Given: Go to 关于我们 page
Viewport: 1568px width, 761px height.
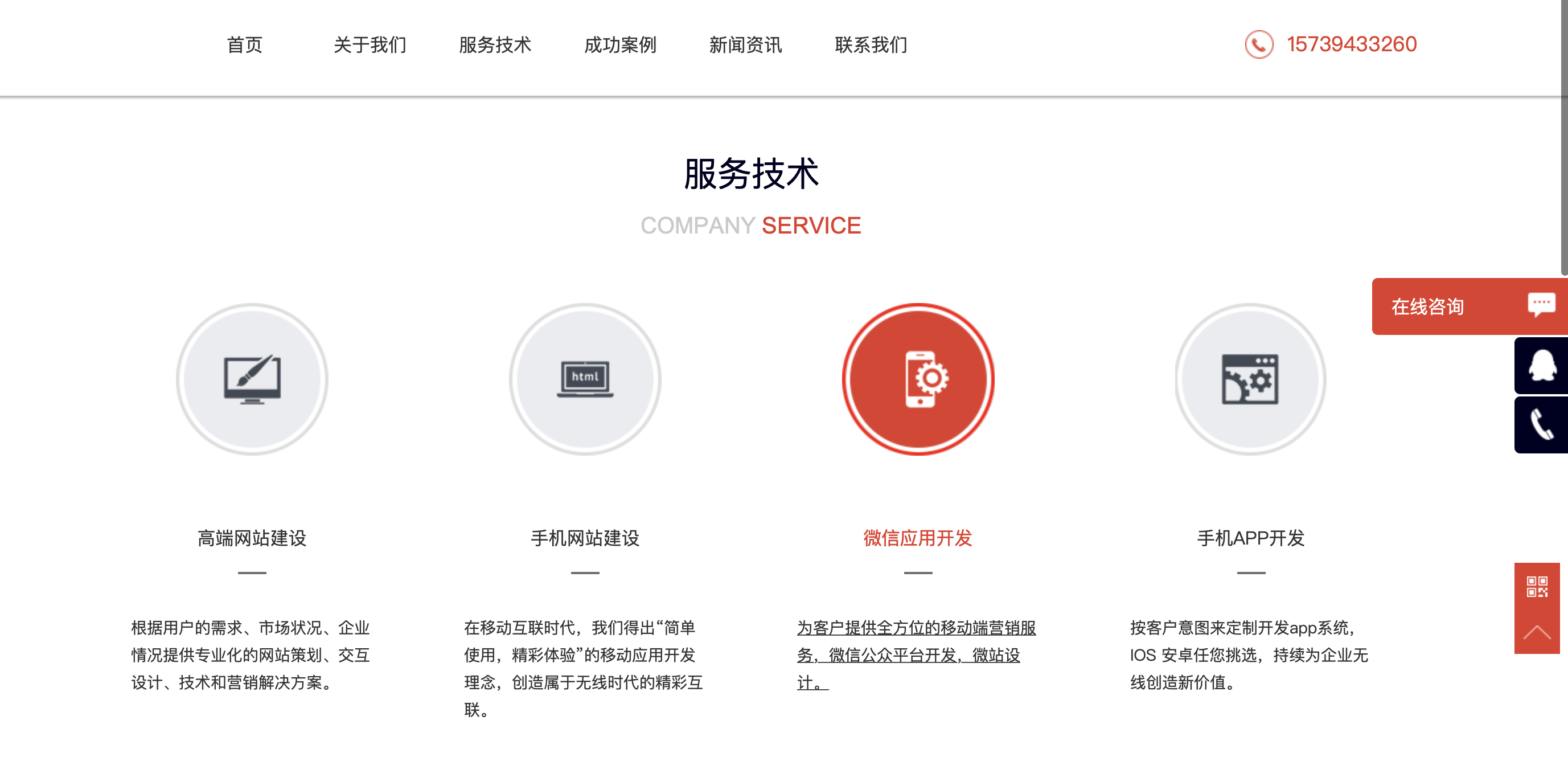Looking at the screenshot, I should 370,44.
